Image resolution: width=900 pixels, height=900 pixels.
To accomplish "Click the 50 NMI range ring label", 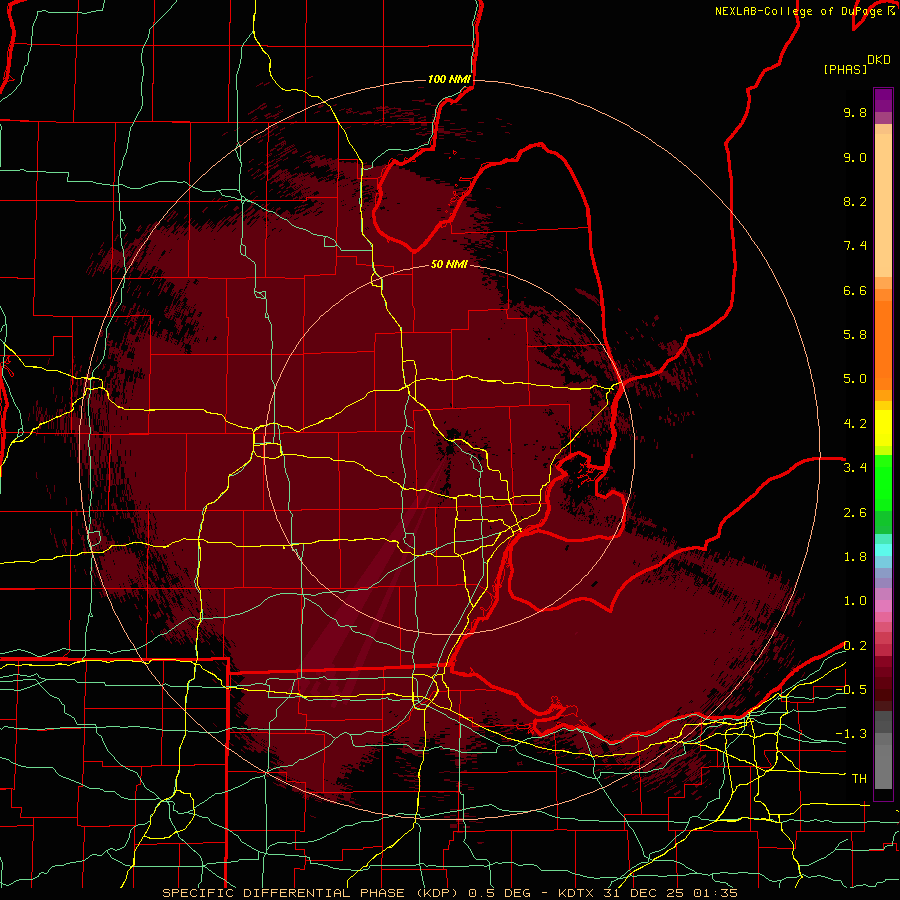I will point(449,264).
